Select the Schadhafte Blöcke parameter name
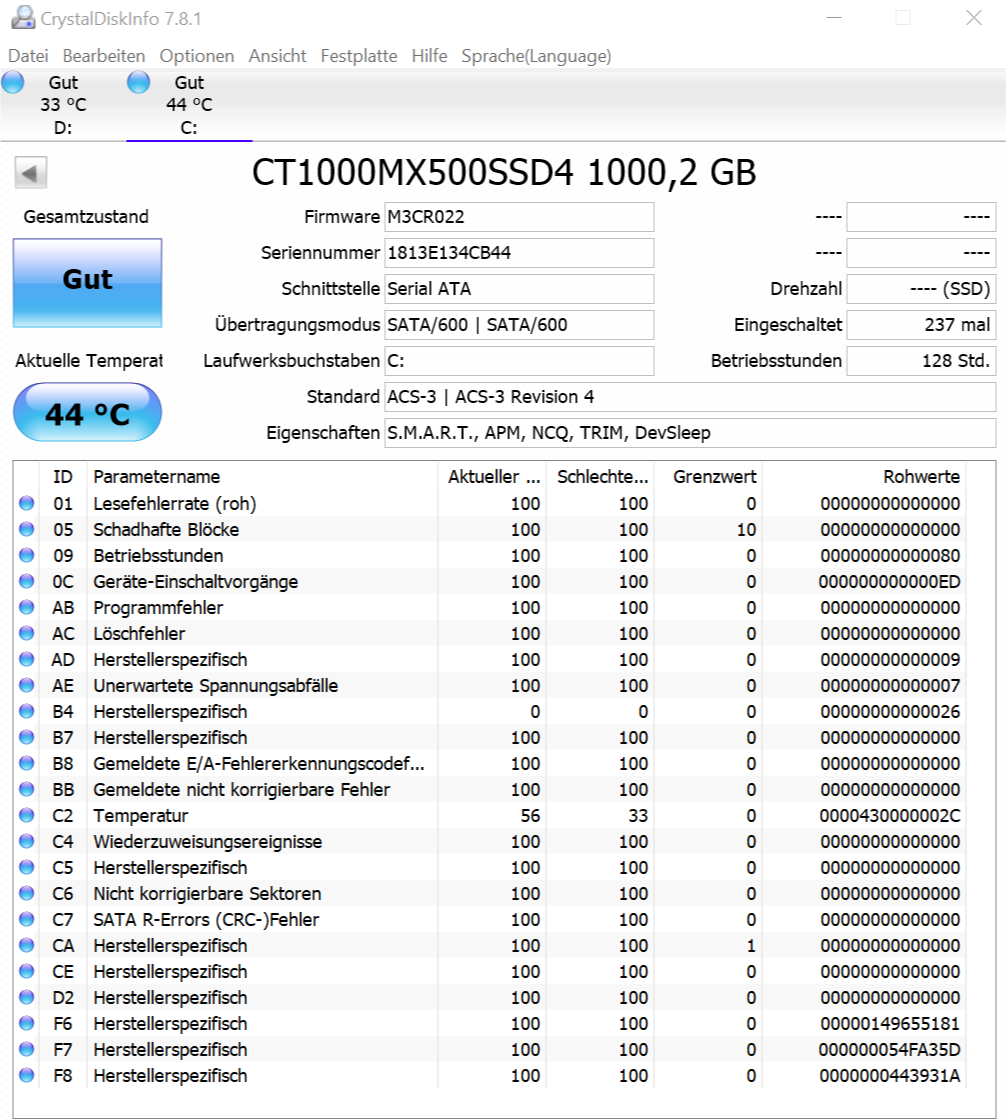This screenshot has height=1120, width=1006. [x=166, y=529]
